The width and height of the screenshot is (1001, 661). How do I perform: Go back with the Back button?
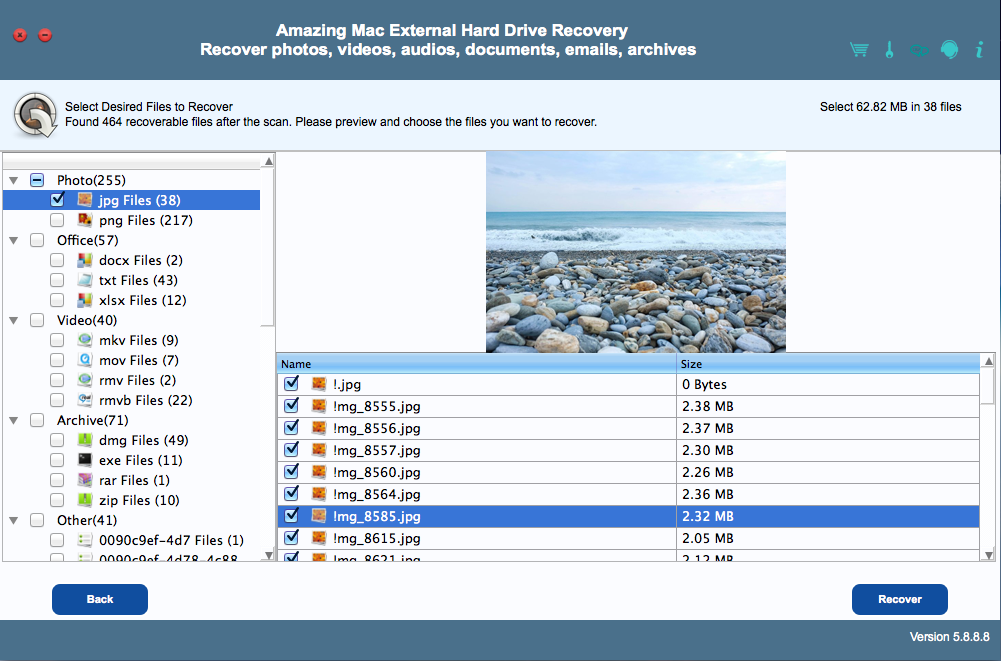100,599
